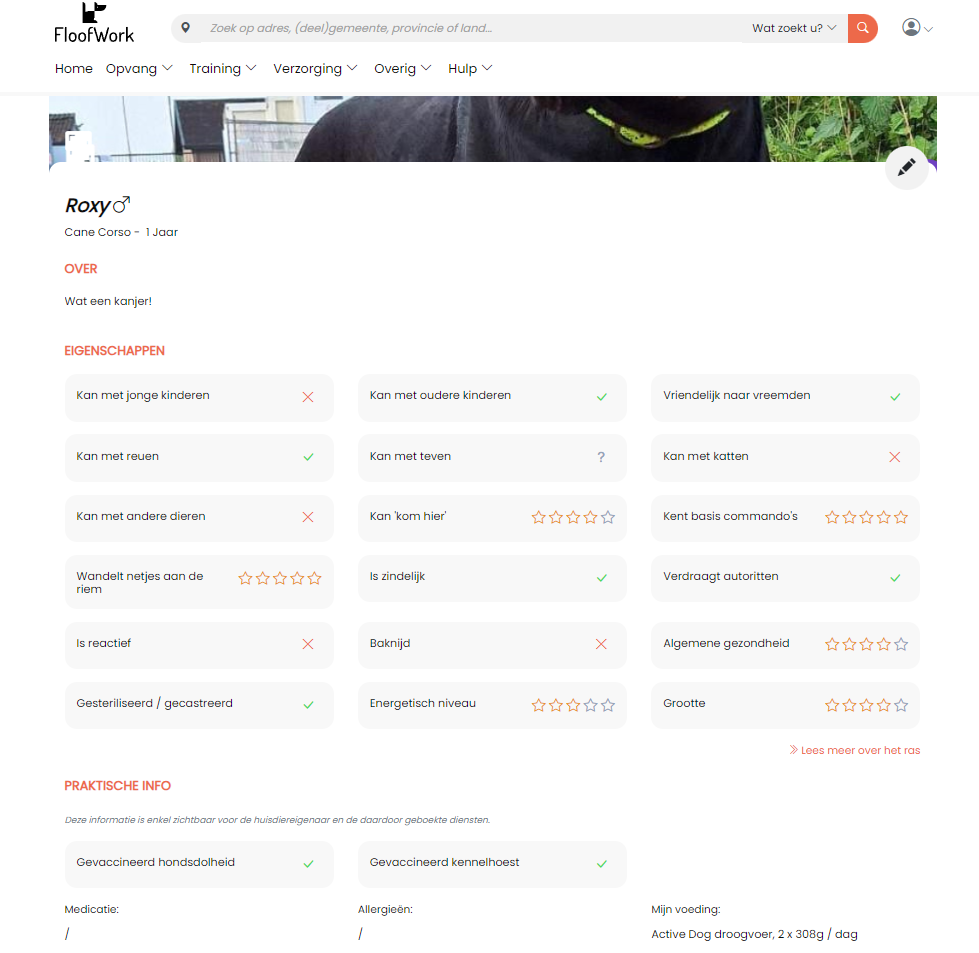The width and height of the screenshot is (979, 953).
Task: Click the 'Cane Corso - 1 Jaar' text
Action: pyautogui.click(x=121, y=232)
